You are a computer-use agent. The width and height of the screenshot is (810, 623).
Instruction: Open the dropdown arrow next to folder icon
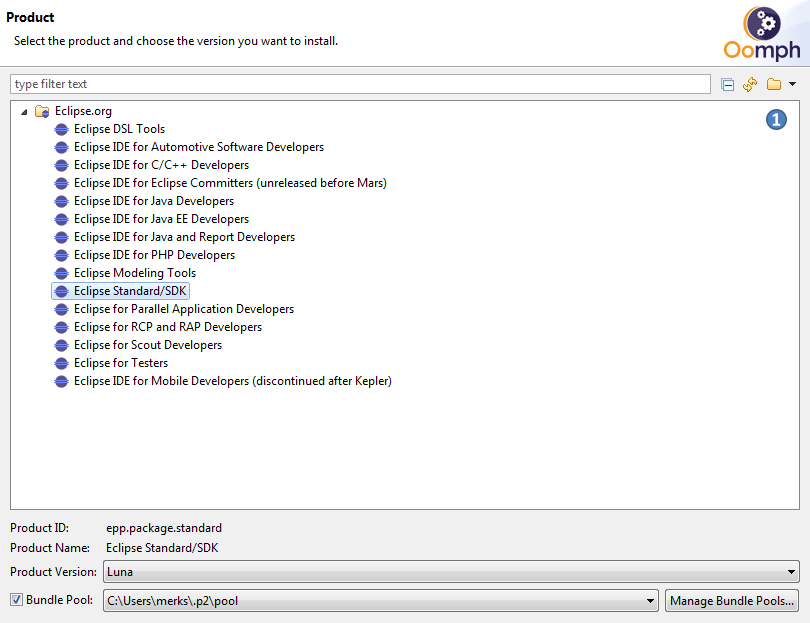792,85
